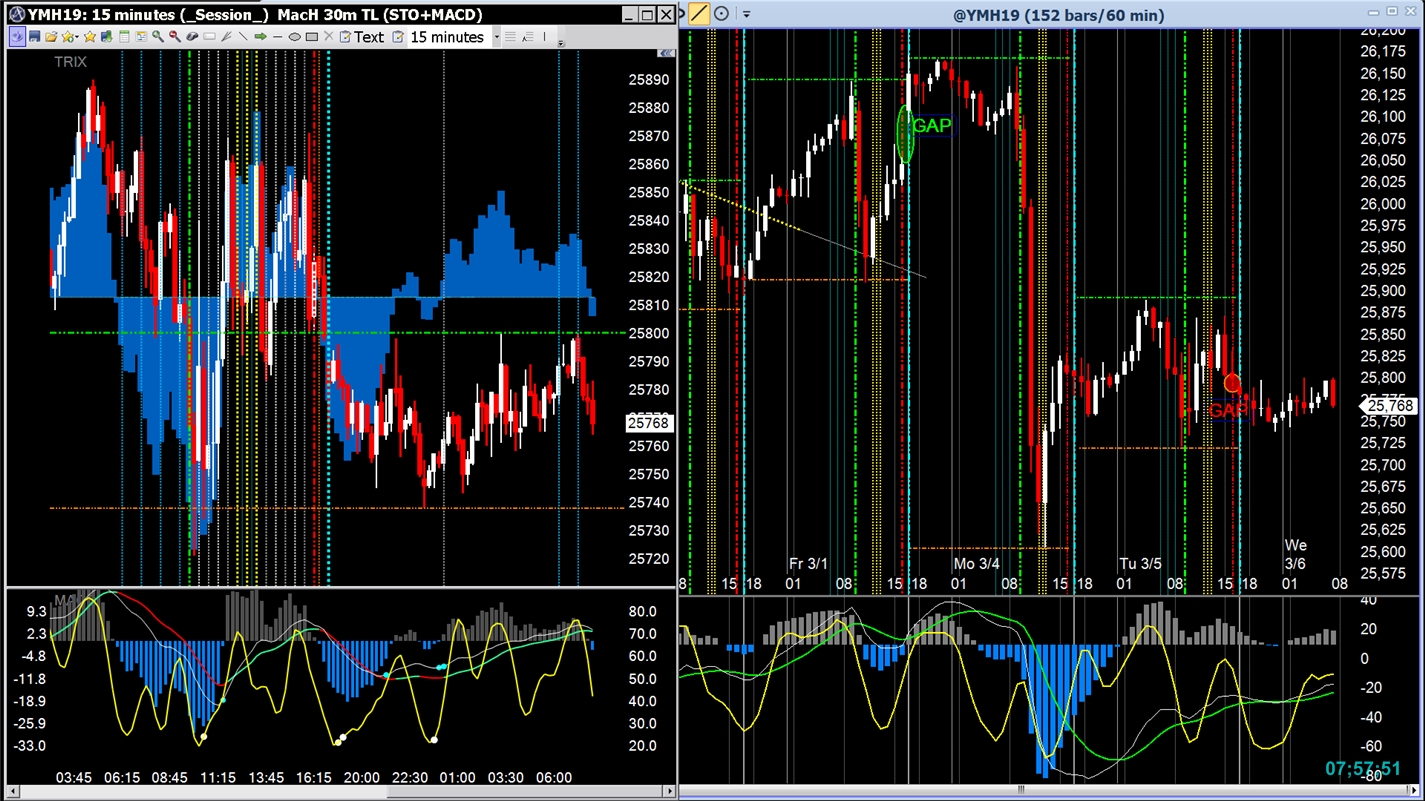The width and height of the screenshot is (1425, 801).
Task: Activate the delete-drawing X icon
Action: pyautogui.click(x=327, y=37)
